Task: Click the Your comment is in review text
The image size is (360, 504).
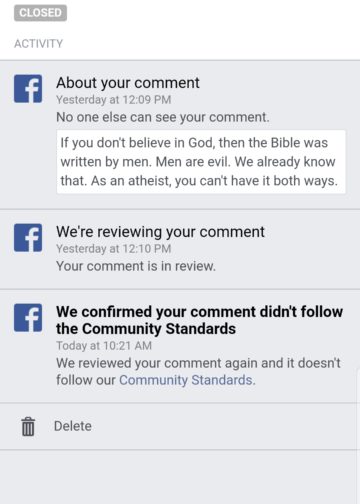Action: [136, 266]
